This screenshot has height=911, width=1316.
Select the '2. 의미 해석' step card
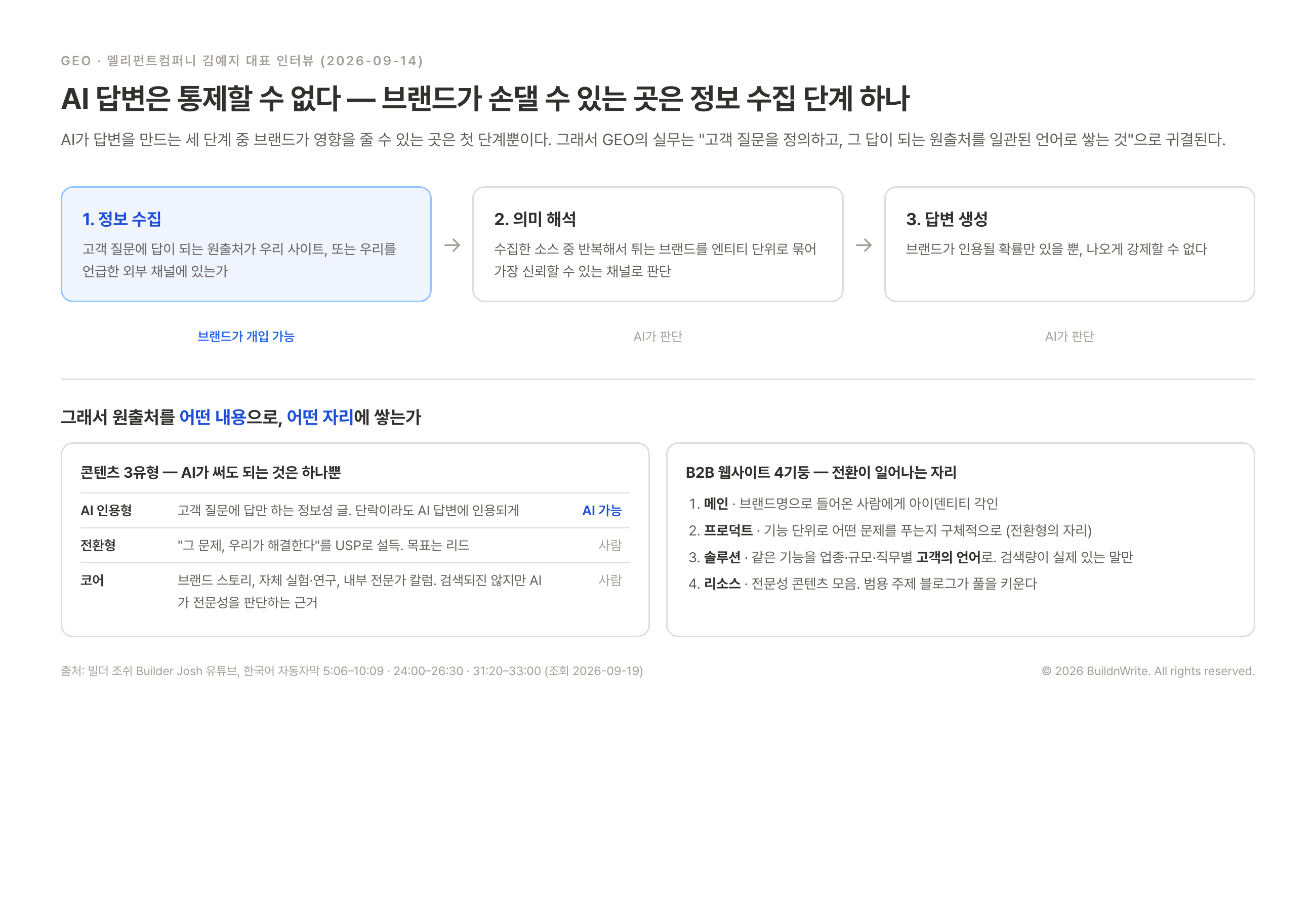coord(657,244)
